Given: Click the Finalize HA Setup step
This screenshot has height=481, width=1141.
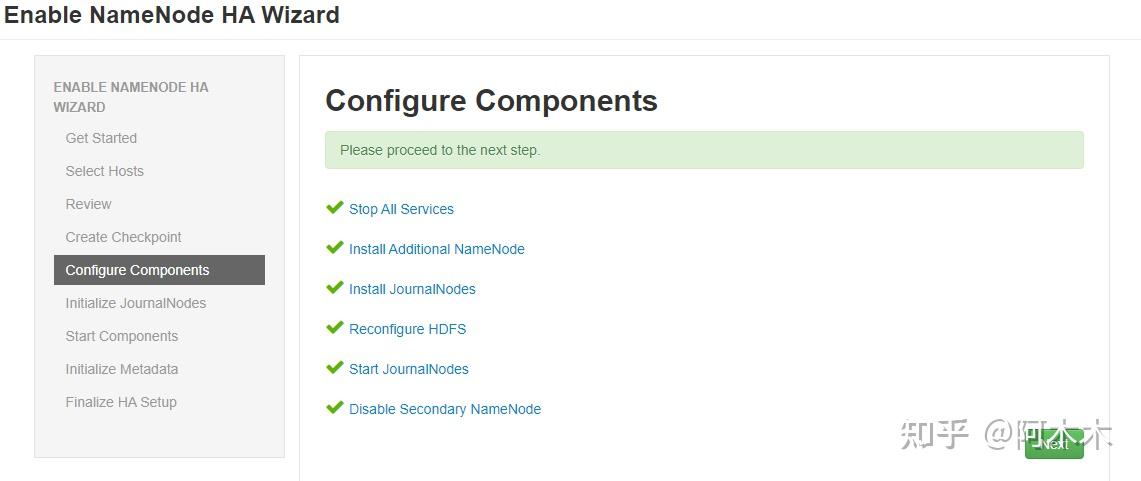Looking at the screenshot, I should pyautogui.click(x=121, y=402).
